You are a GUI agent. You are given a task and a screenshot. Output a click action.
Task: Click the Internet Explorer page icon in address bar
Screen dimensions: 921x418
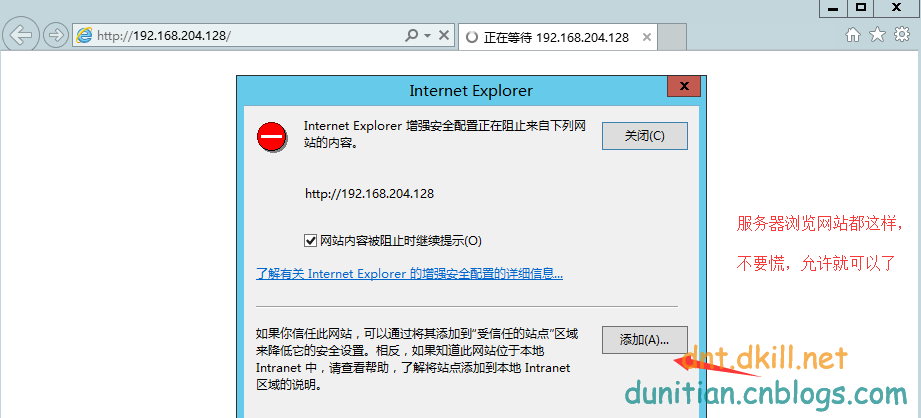tap(85, 36)
